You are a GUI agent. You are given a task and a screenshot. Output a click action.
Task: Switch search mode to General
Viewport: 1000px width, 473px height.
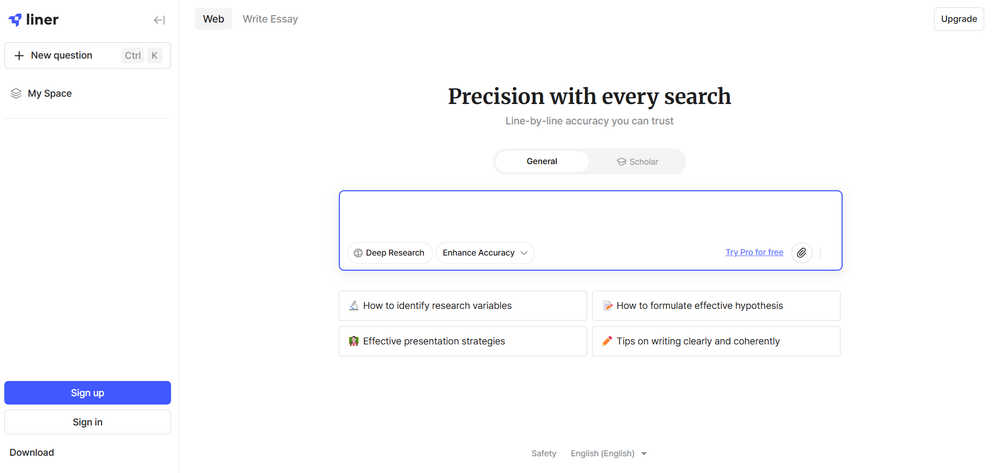click(542, 161)
